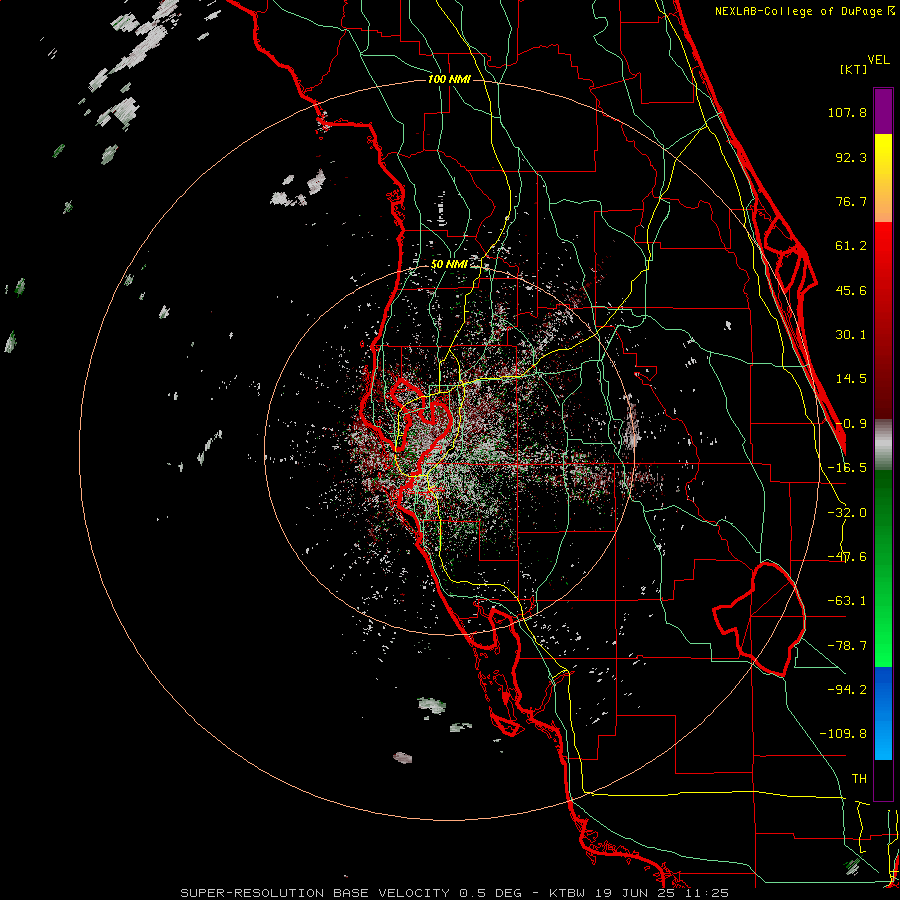
Task: Click the 14.5 velocity scale value
Action: (x=851, y=379)
